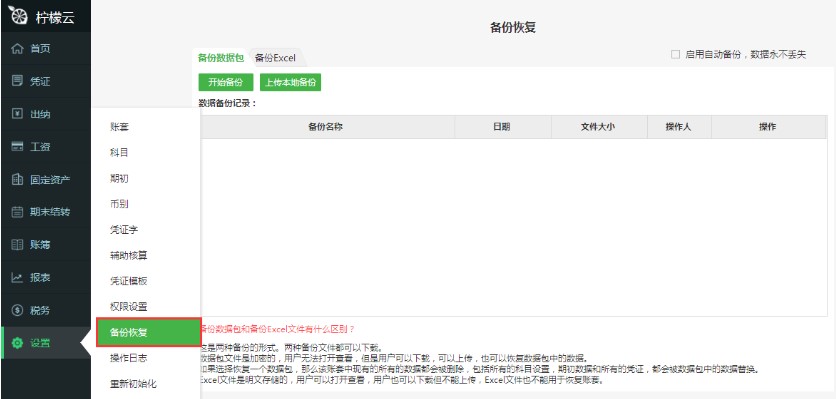Click the 税务 coin icon in sidebar
Viewport: 836px width, 399px height.
click(17, 310)
